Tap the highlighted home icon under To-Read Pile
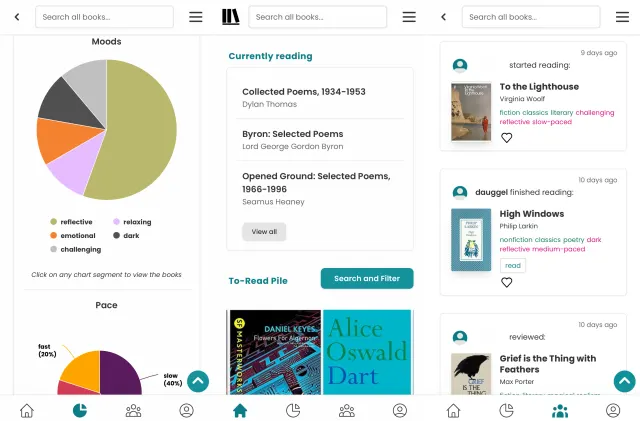Viewport: 640px width, 421px height. (240, 410)
